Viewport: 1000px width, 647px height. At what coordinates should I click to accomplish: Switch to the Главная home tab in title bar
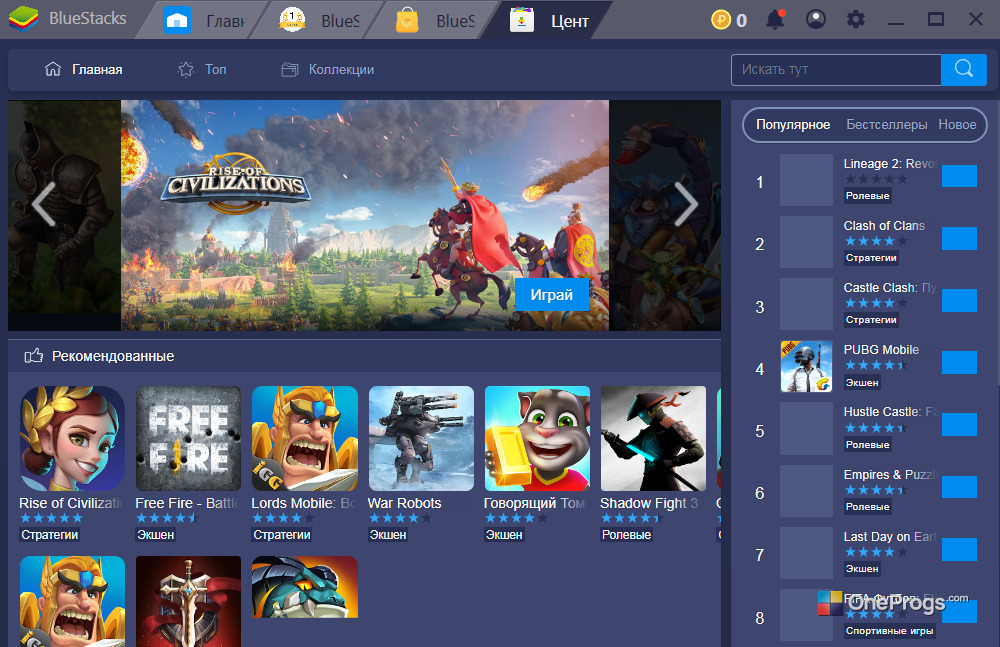[203, 20]
